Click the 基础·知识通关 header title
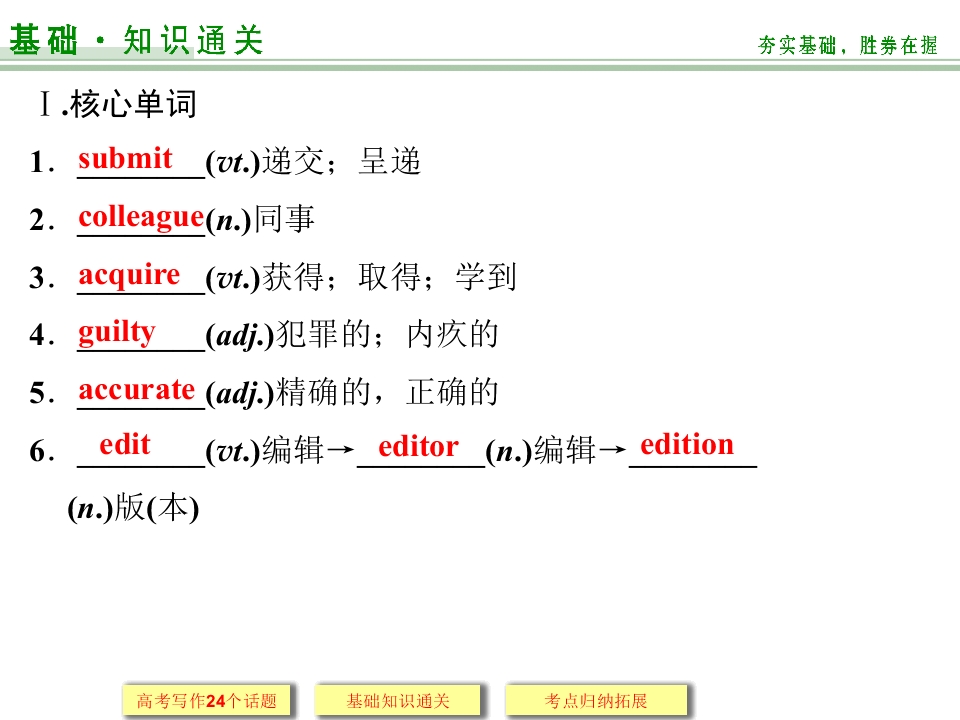Viewport: 960px width, 720px height. click(136, 40)
